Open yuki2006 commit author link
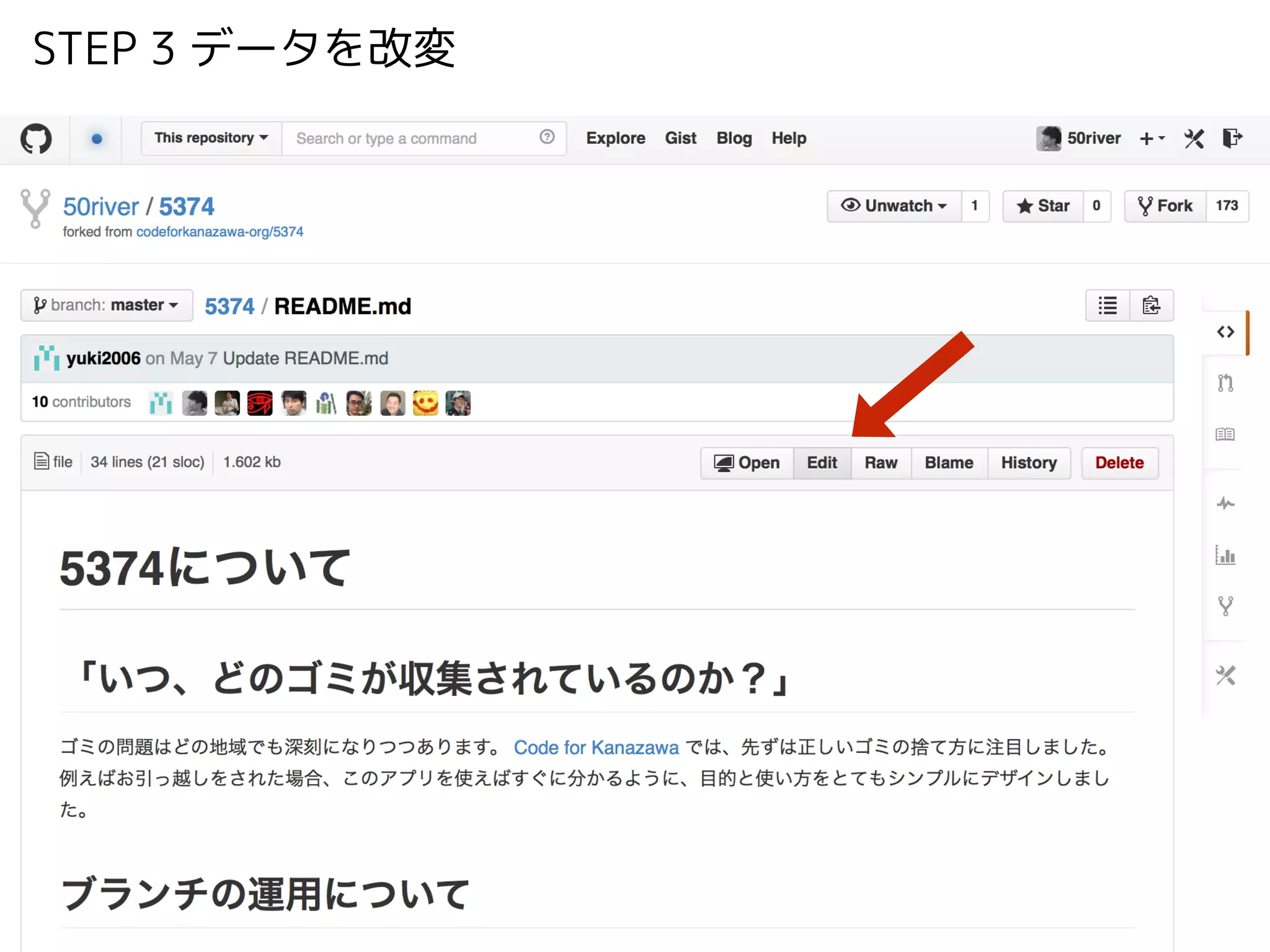This screenshot has width=1270, height=952. 104,358
